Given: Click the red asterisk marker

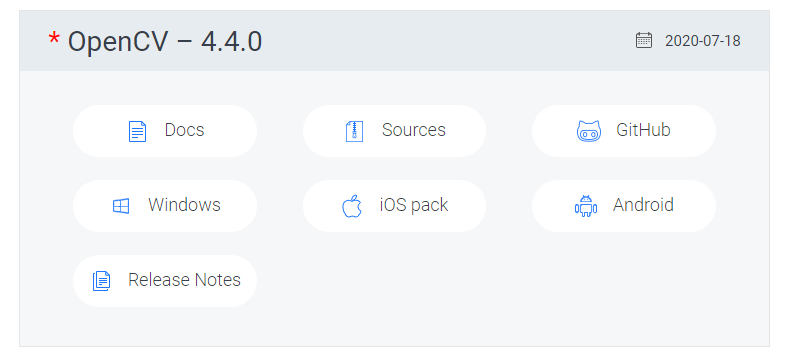Looking at the screenshot, I should 53,38.
